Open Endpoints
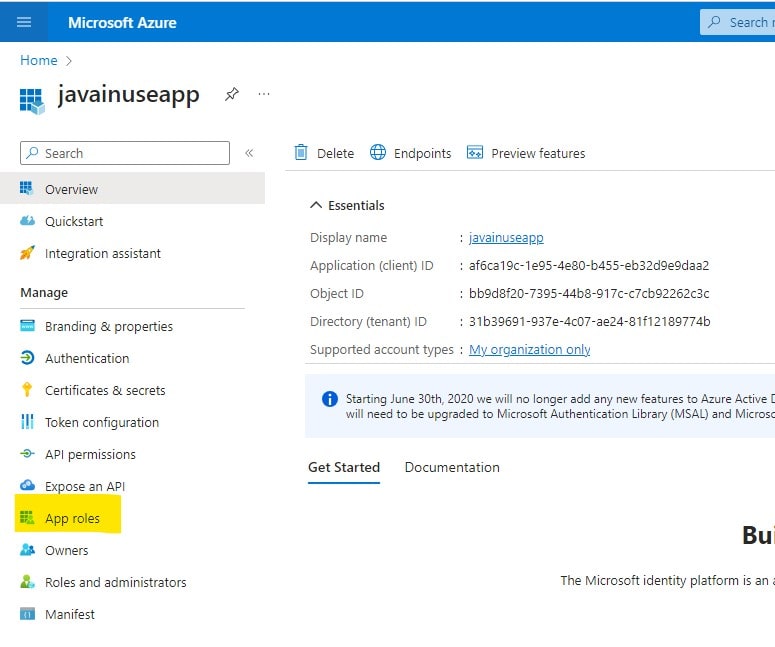This screenshot has width=775, height=647. [x=422, y=154]
